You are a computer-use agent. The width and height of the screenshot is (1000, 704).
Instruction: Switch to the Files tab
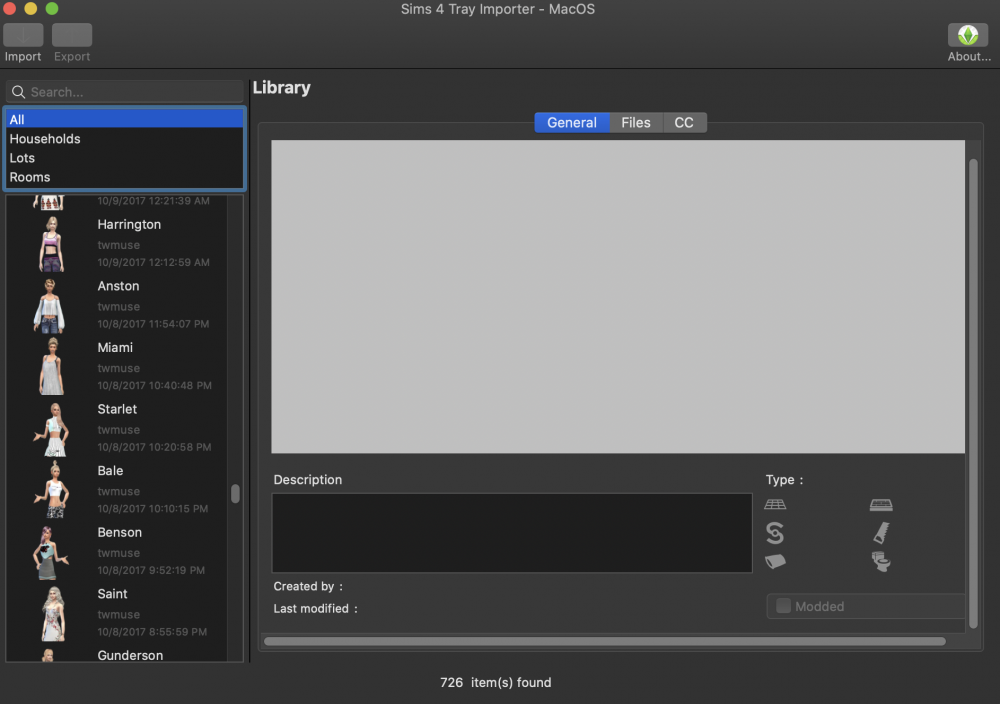[636, 122]
